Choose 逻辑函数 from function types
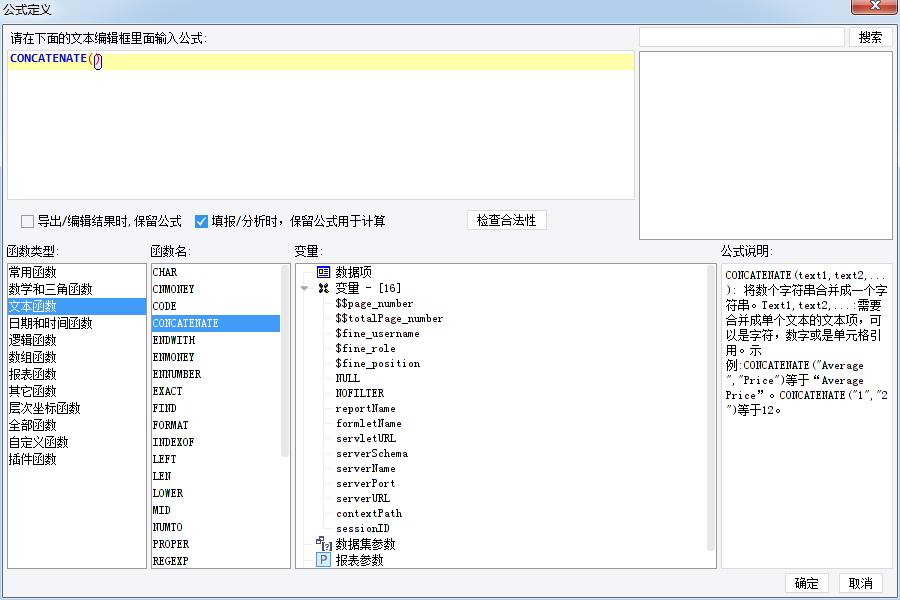Screen dimensions: 900x600 (x=32, y=340)
